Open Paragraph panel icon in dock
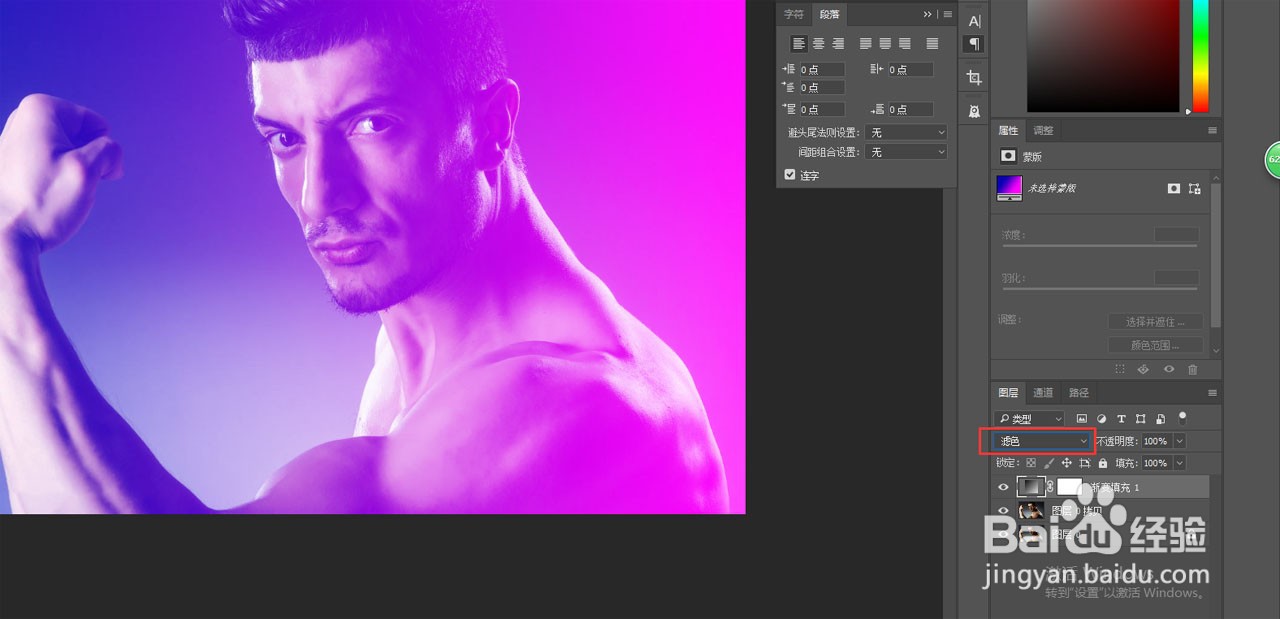This screenshot has width=1280, height=619. [x=974, y=44]
